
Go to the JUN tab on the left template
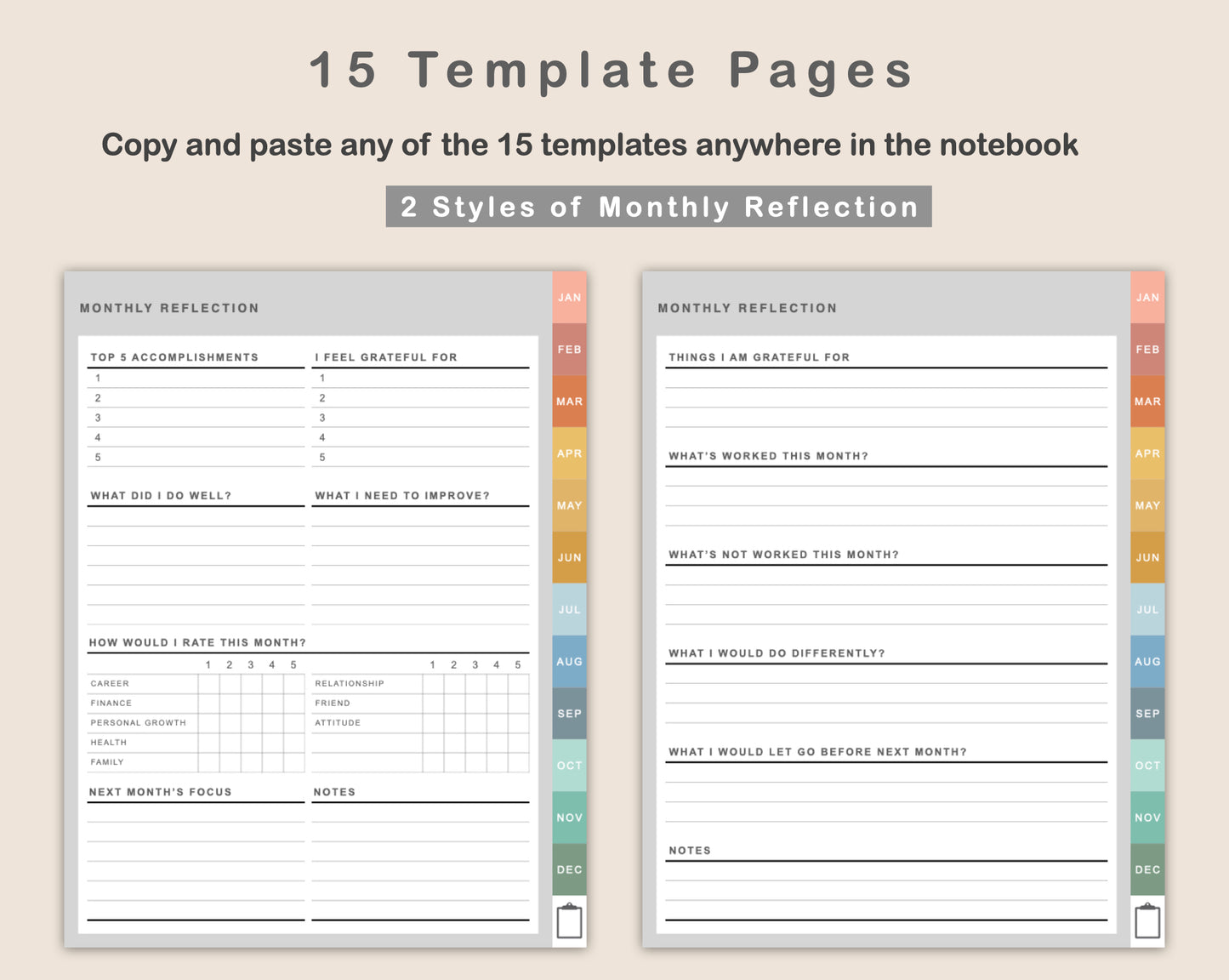coord(569,557)
